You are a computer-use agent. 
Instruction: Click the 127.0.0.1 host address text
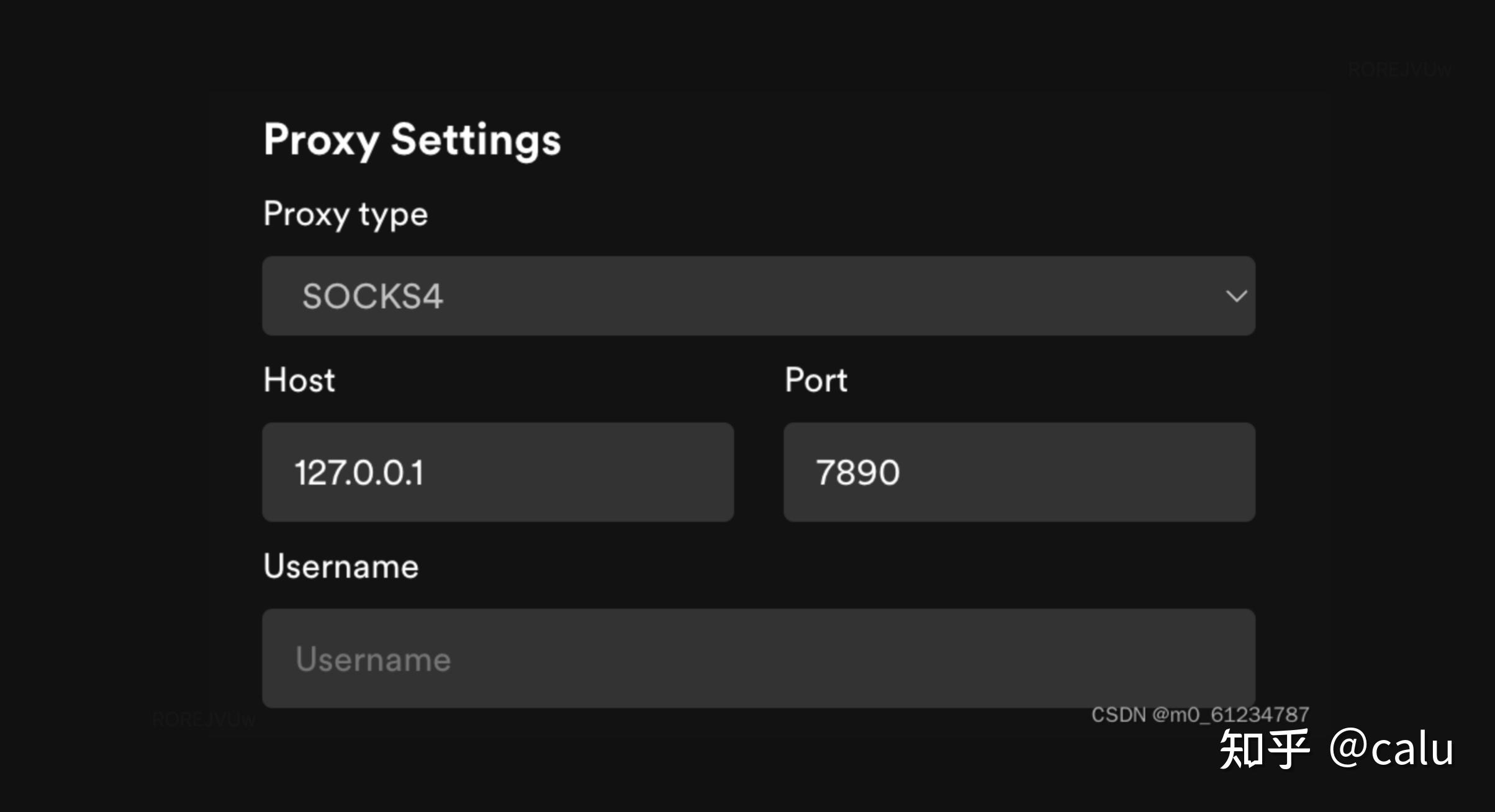coord(359,473)
